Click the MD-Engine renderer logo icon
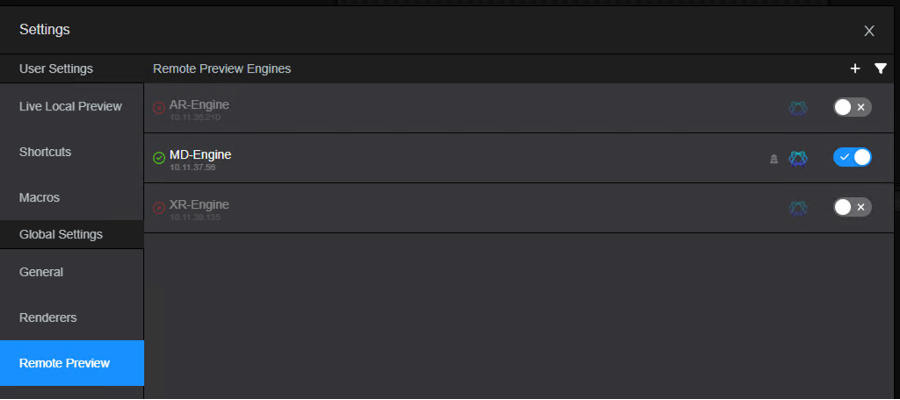The image size is (900, 400). click(x=797, y=157)
